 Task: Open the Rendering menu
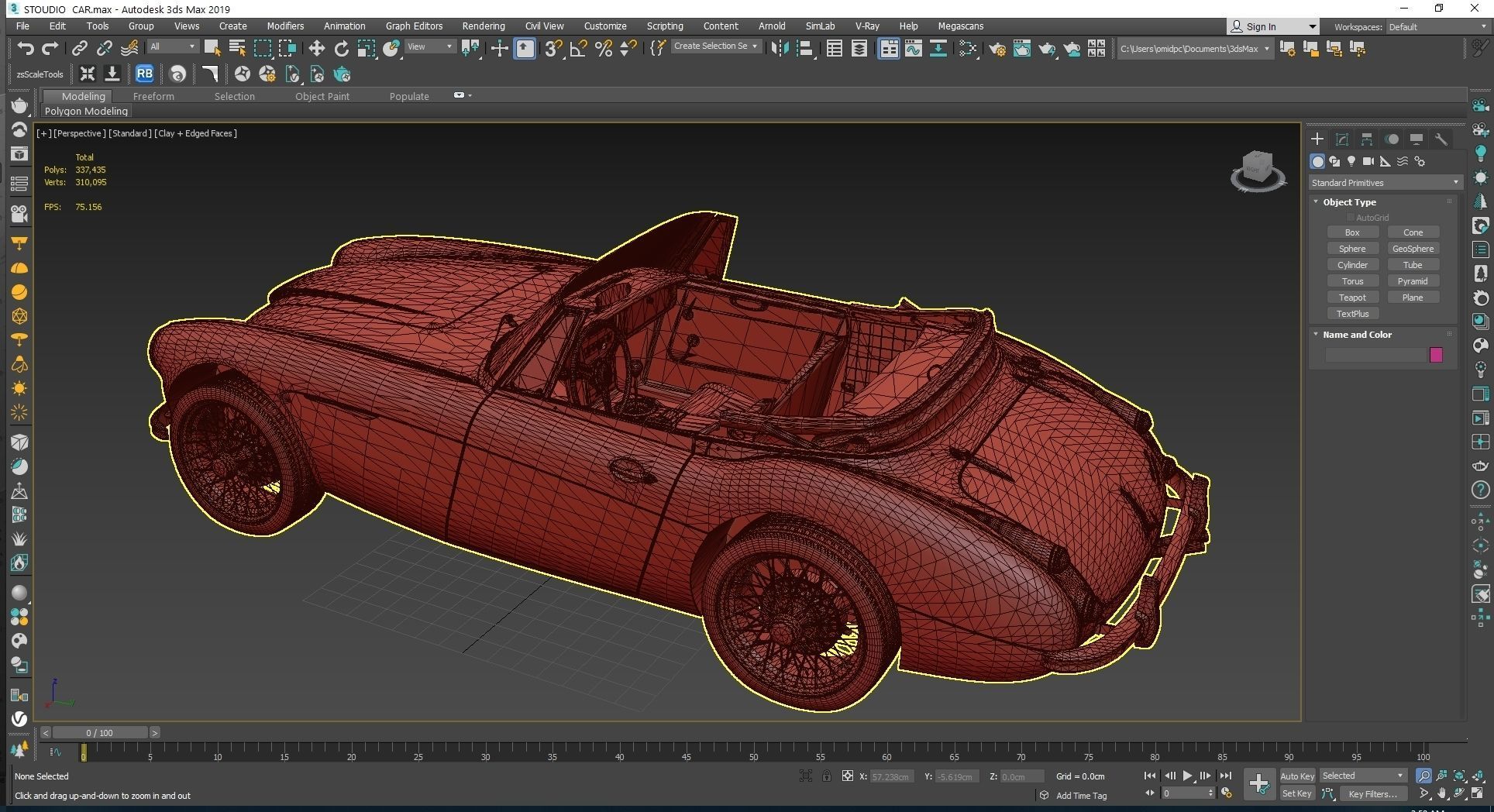[x=484, y=26]
